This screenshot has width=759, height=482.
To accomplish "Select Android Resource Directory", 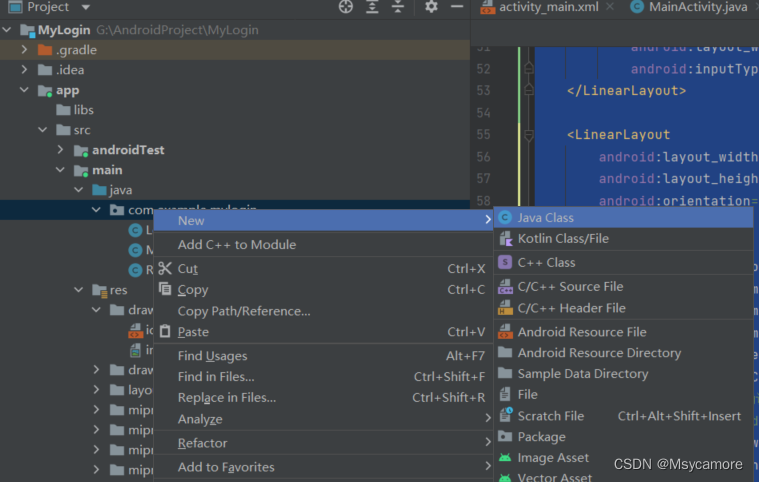I will (x=623, y=353).
